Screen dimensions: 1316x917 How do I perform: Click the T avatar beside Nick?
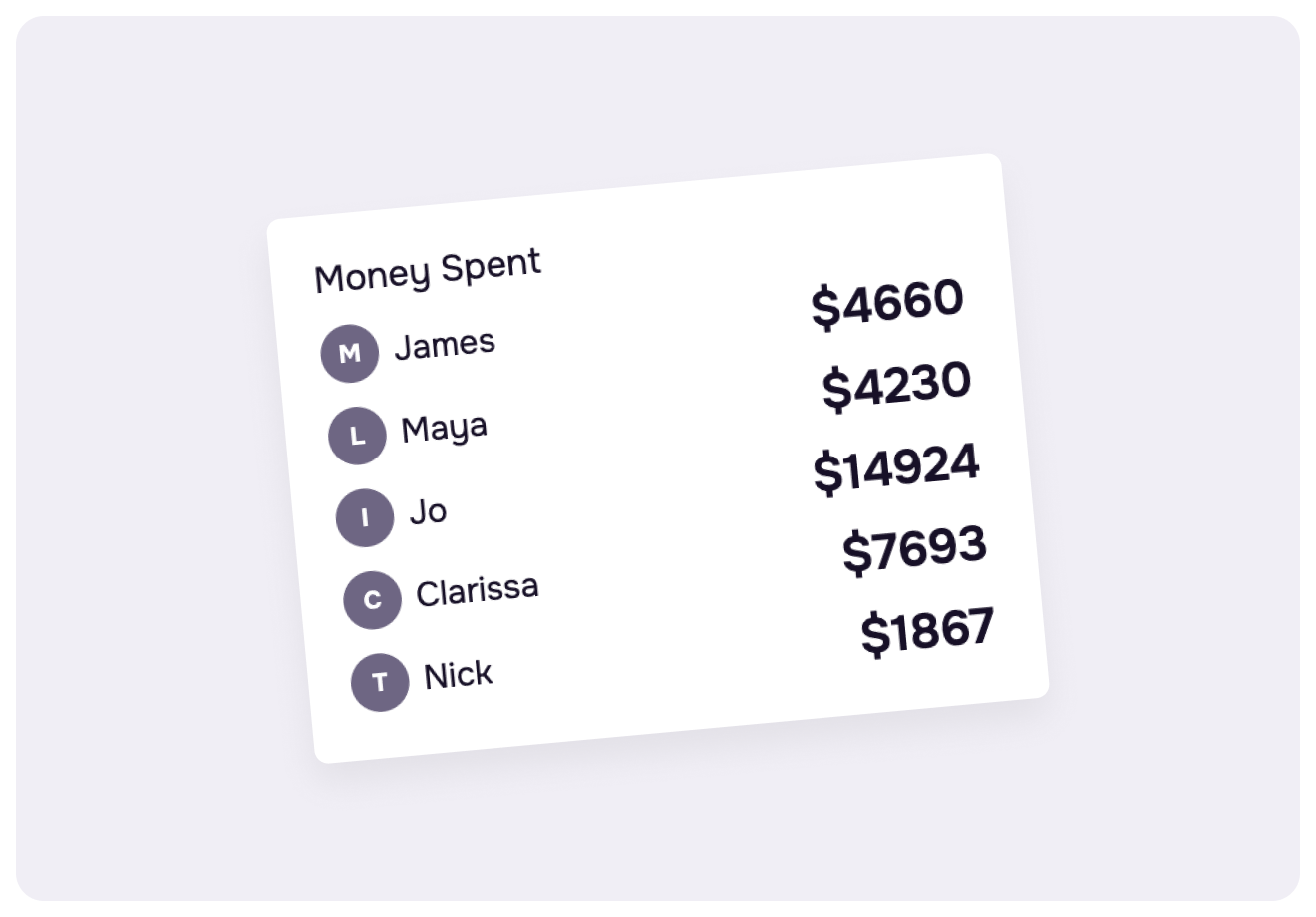(380, 683)
